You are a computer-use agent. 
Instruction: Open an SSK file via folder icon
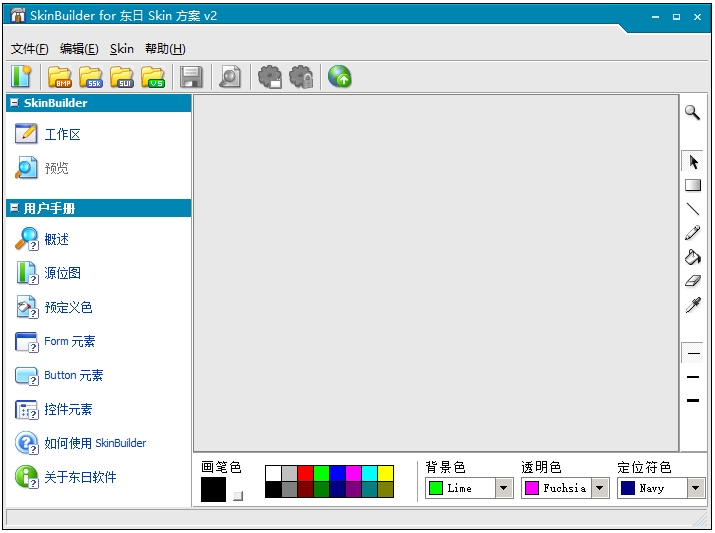click(91, 77)
